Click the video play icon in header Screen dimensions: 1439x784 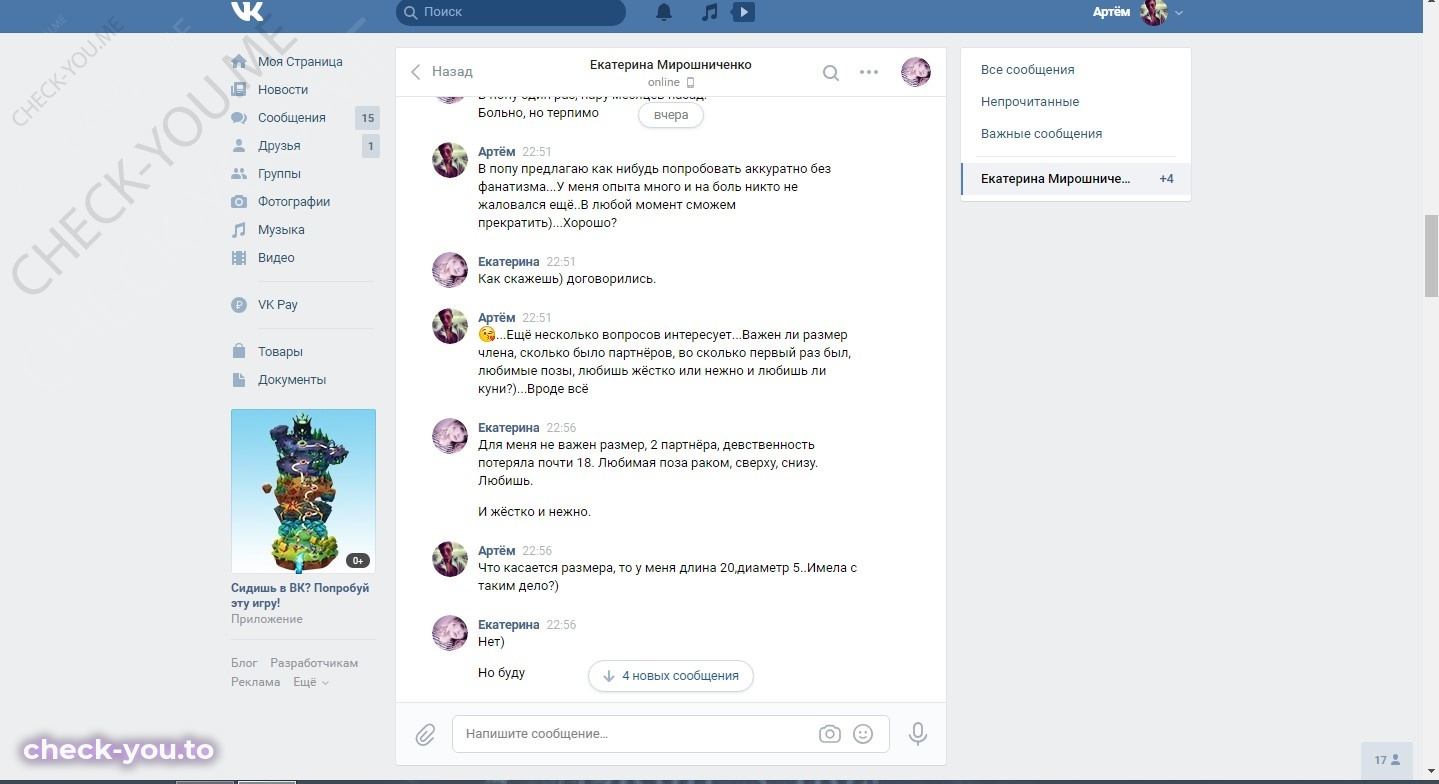[x=743, y=12]
